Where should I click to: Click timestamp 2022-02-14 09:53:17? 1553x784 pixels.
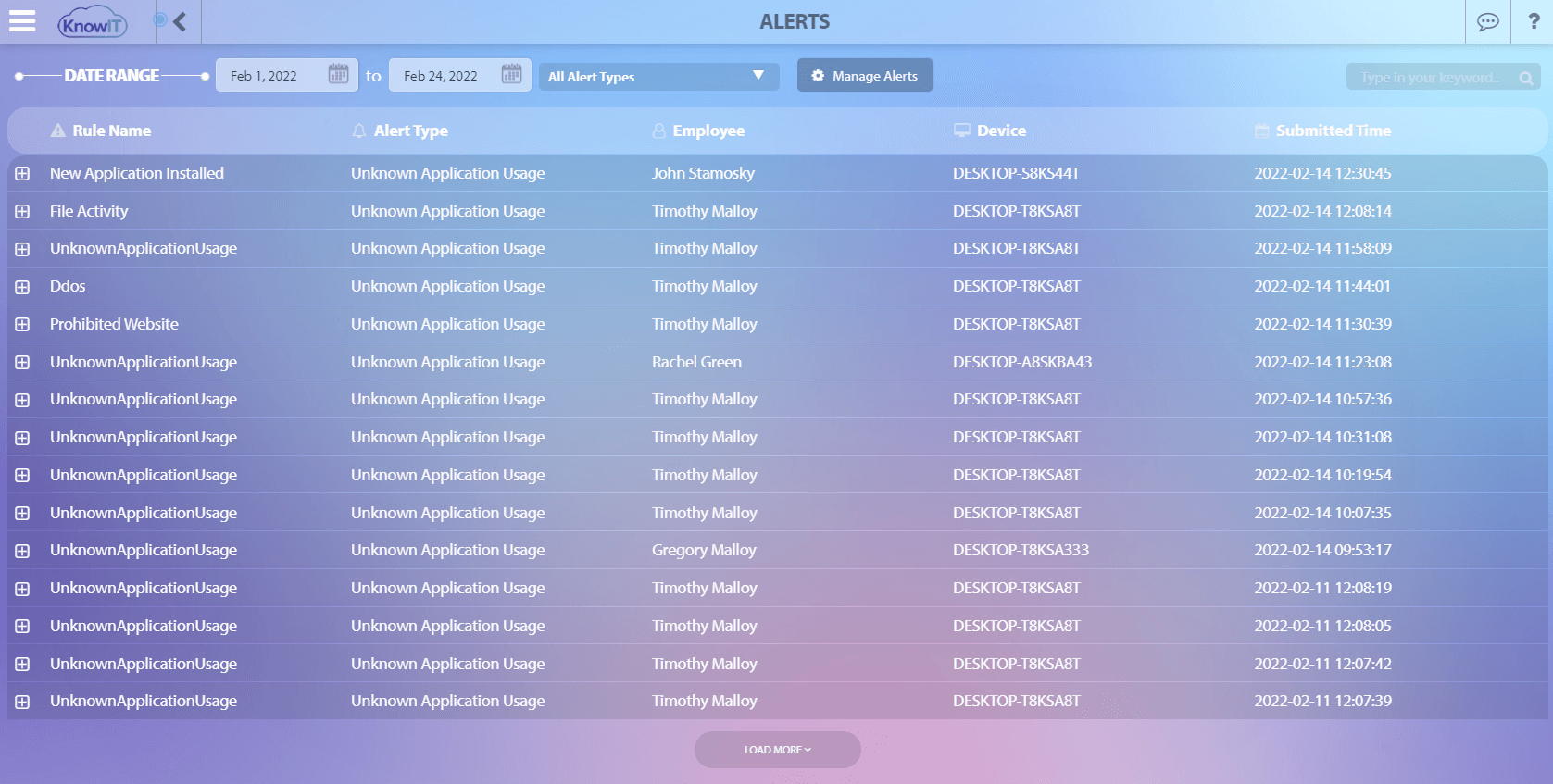coord(1322,550)
